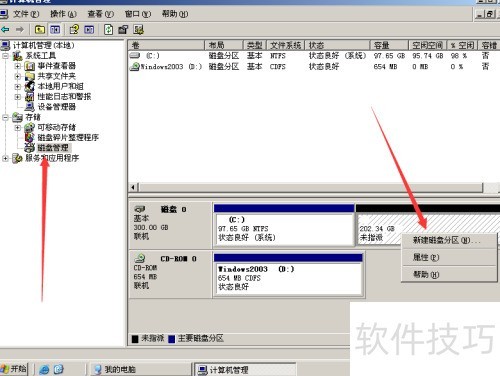Sort by the 空闲空间 column header

coord(427,45)
